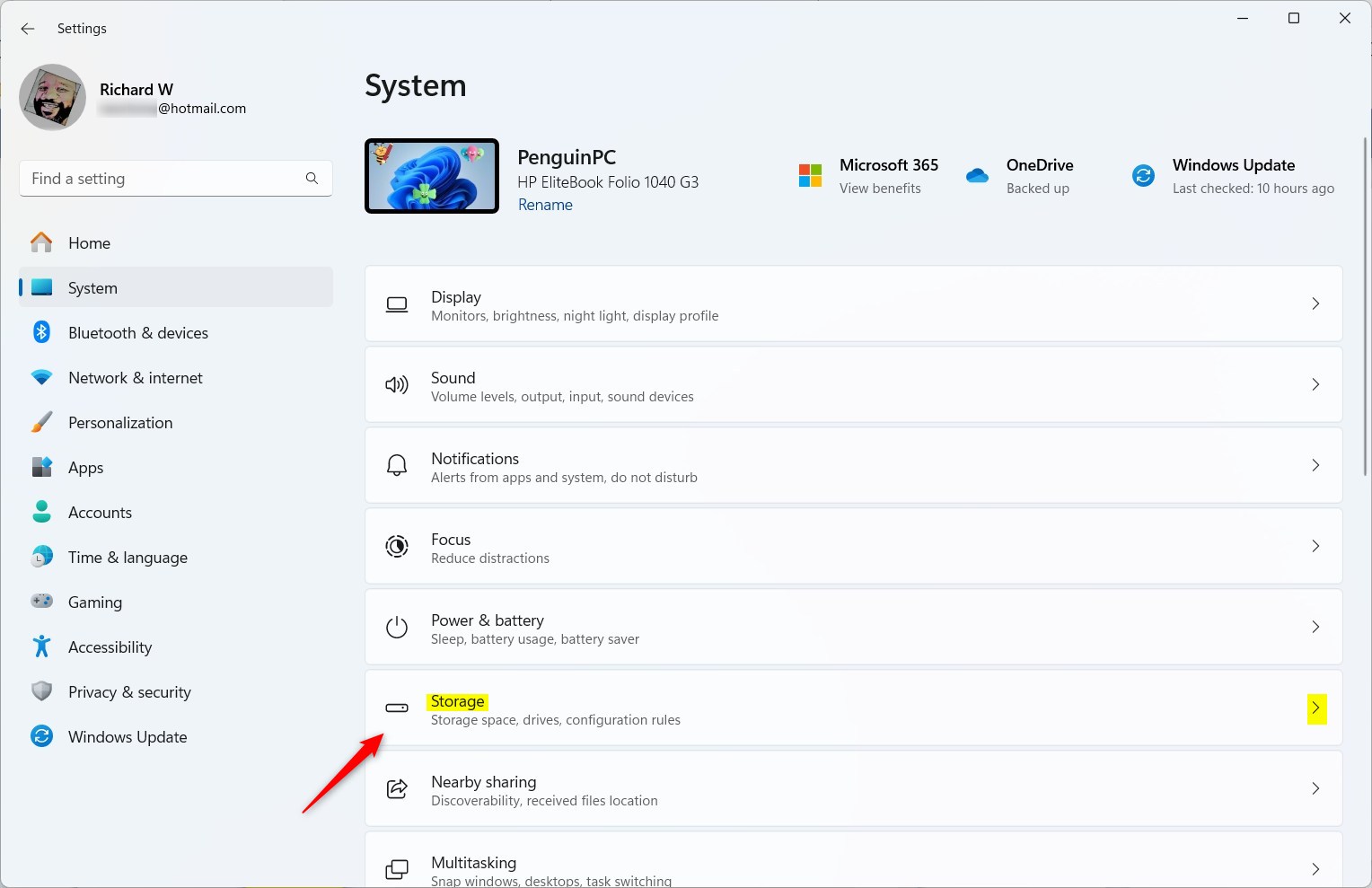1372x888 pixels.
Task: Select the Power & battery icon
Action: pyautogui.click(x=397, y=627)
